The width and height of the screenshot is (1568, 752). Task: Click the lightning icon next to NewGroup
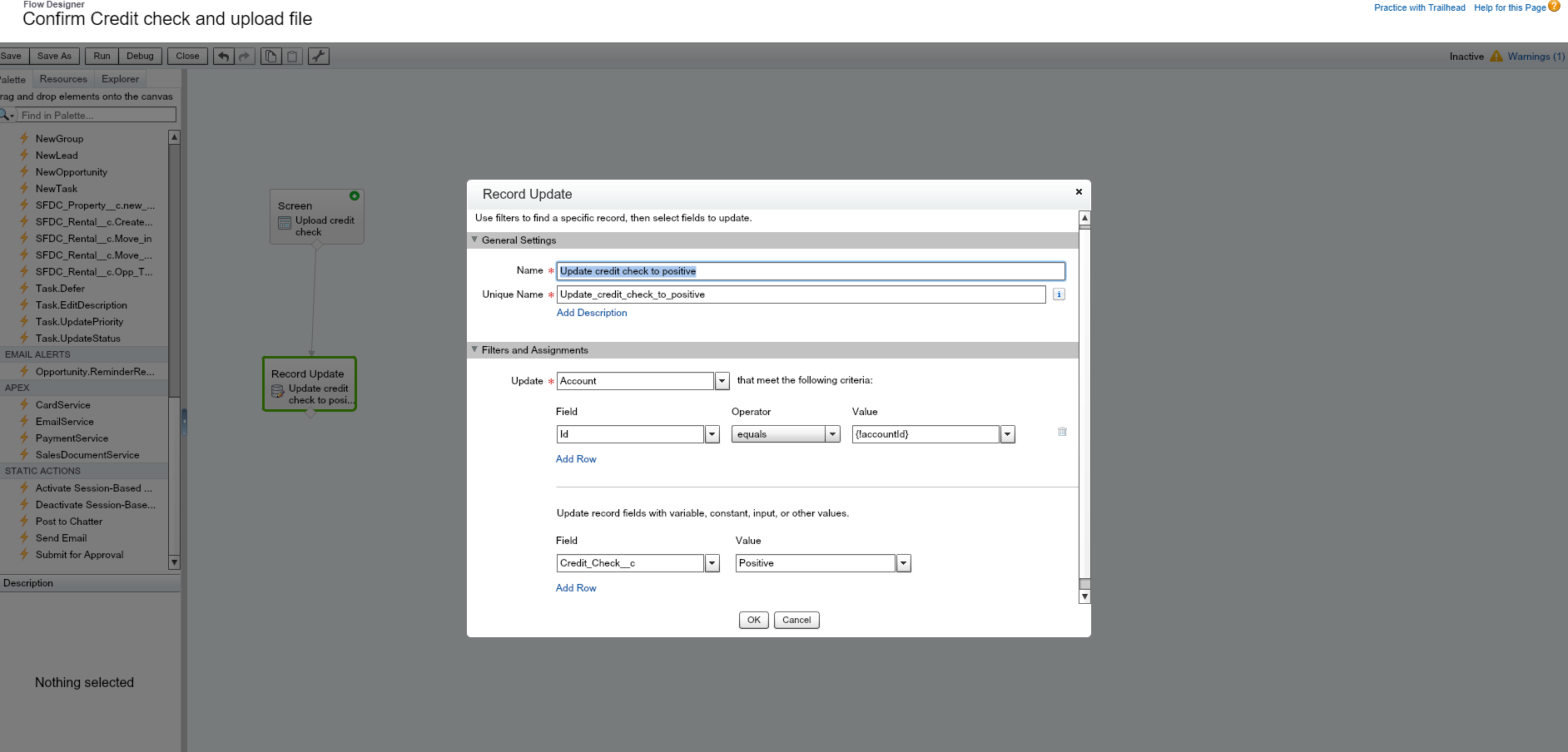point(24,138)
